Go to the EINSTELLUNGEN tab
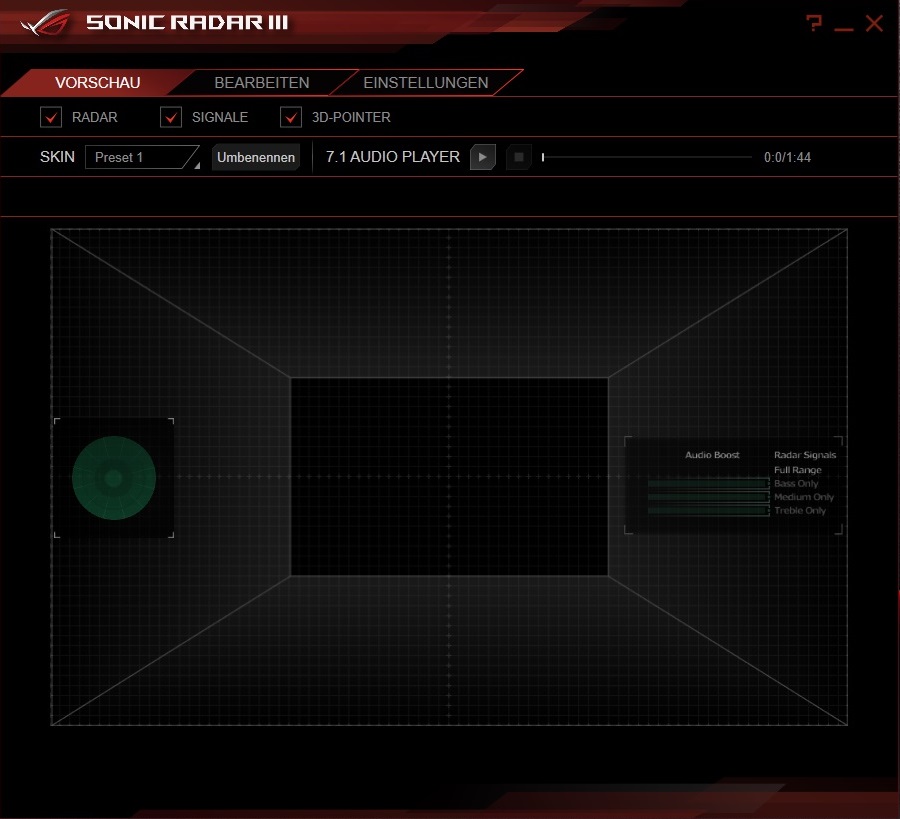900x819 pixels. [x=426, y=83]
